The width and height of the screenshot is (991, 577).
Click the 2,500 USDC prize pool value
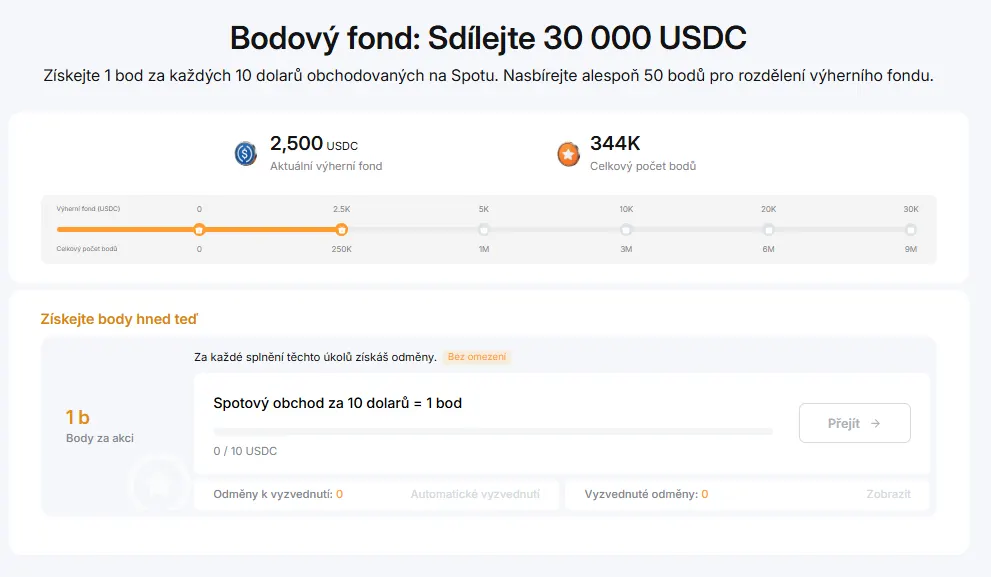click(314, 144)
